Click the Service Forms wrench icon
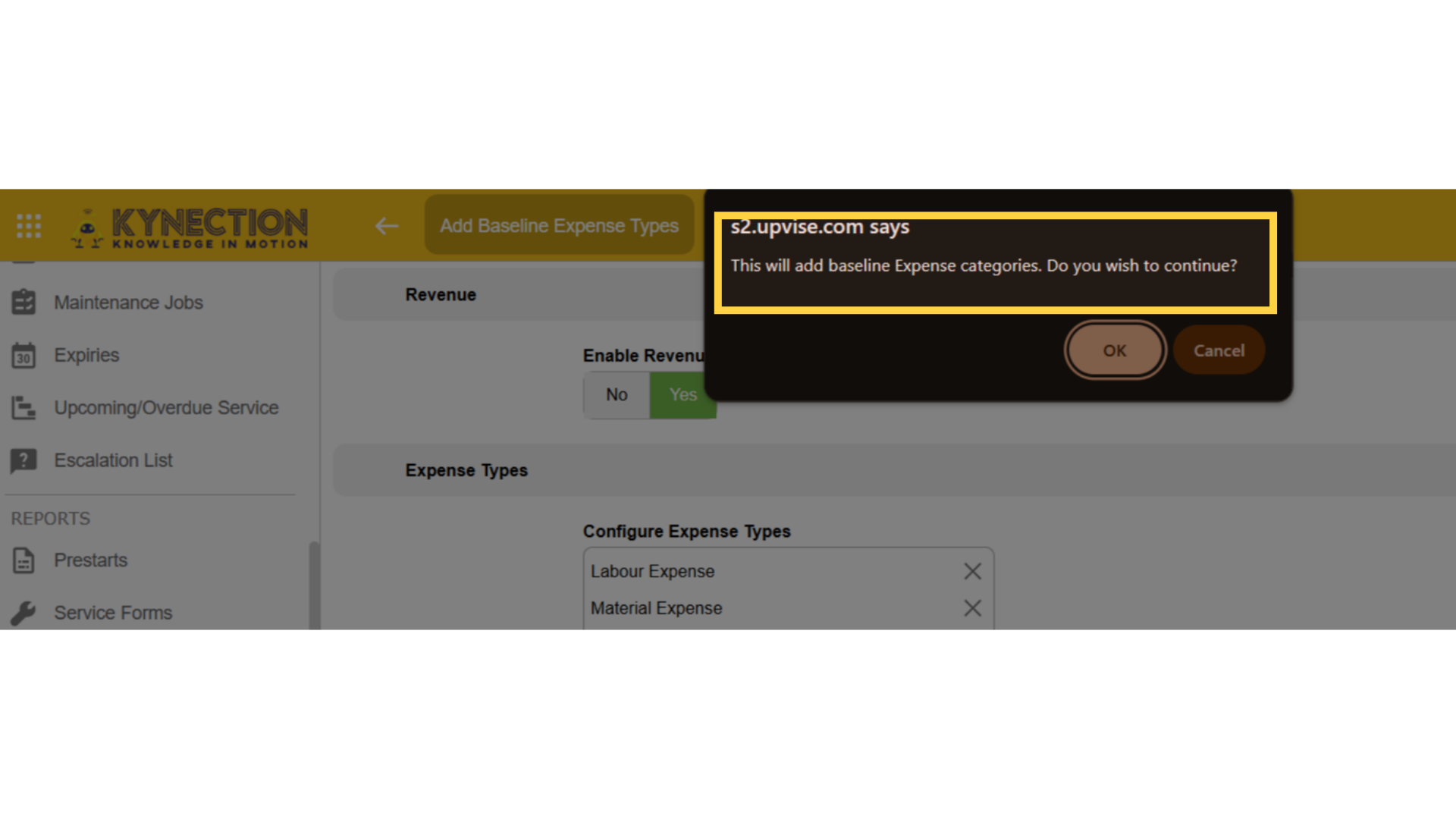The height and width of the screenshot is (819, 1456). tap(24, 613)
